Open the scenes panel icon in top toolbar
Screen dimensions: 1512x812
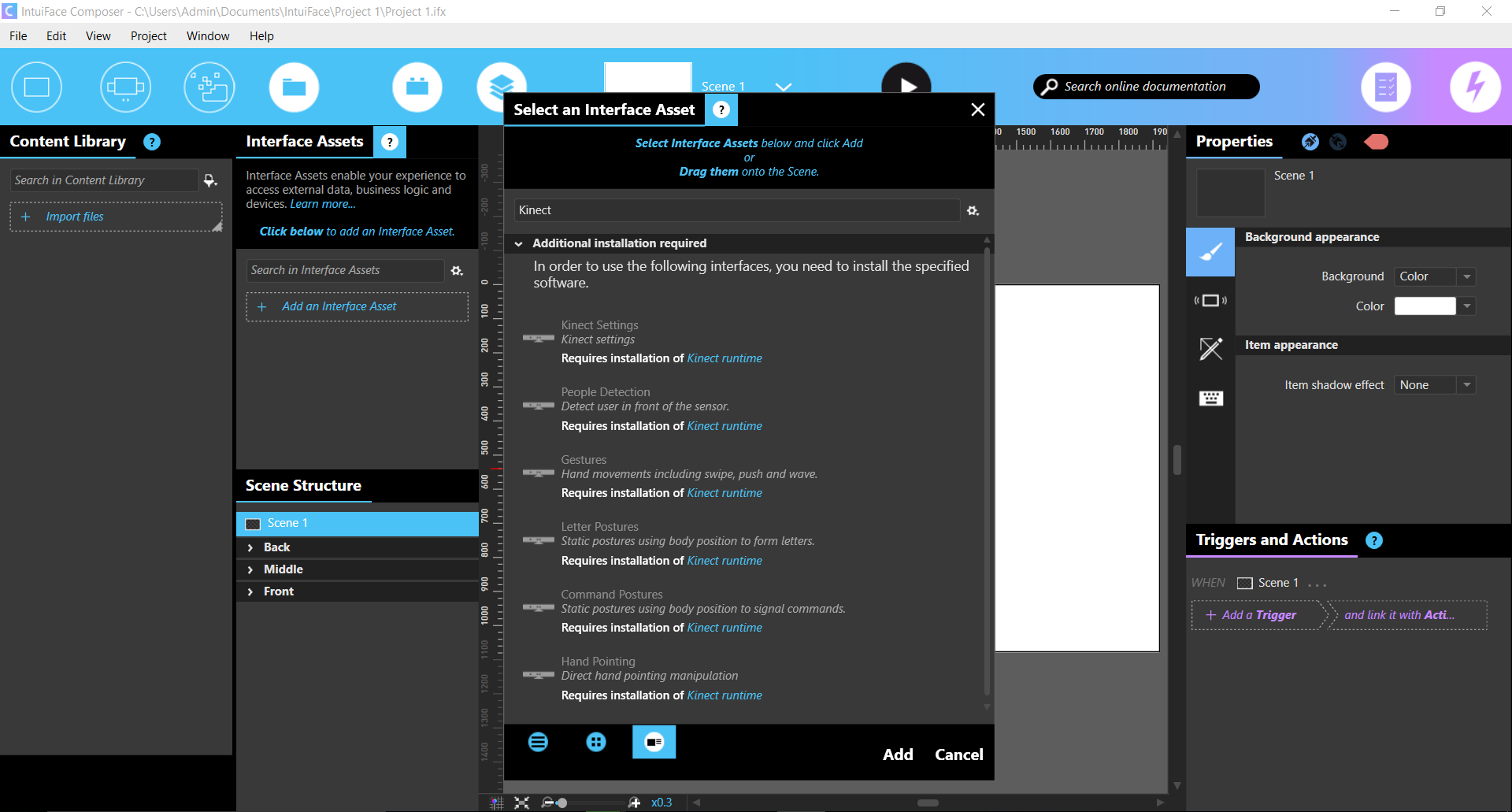click(x=36, y=87)
